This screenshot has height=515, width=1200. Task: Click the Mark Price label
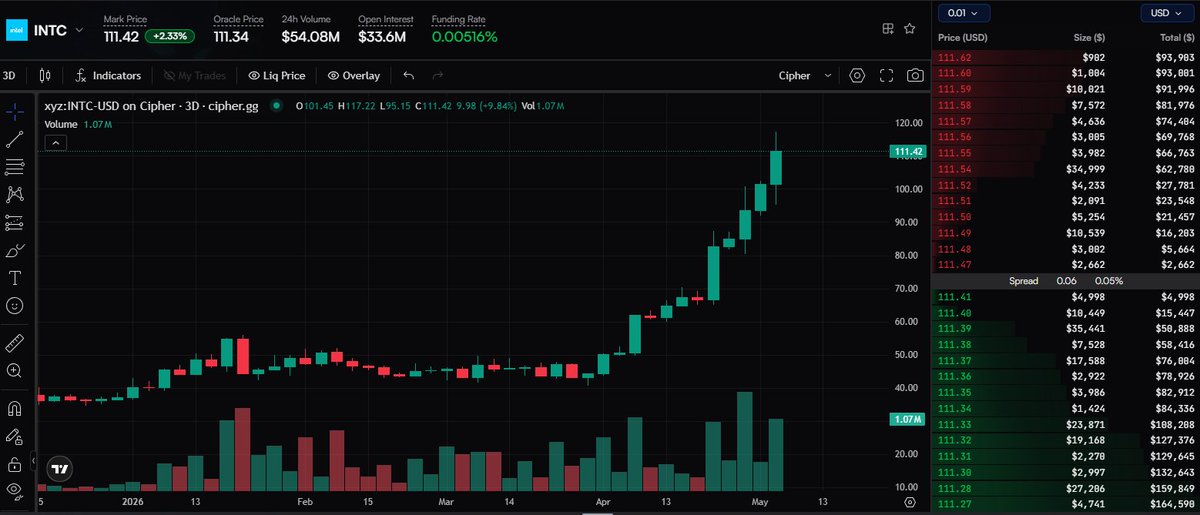click(126, 19)
